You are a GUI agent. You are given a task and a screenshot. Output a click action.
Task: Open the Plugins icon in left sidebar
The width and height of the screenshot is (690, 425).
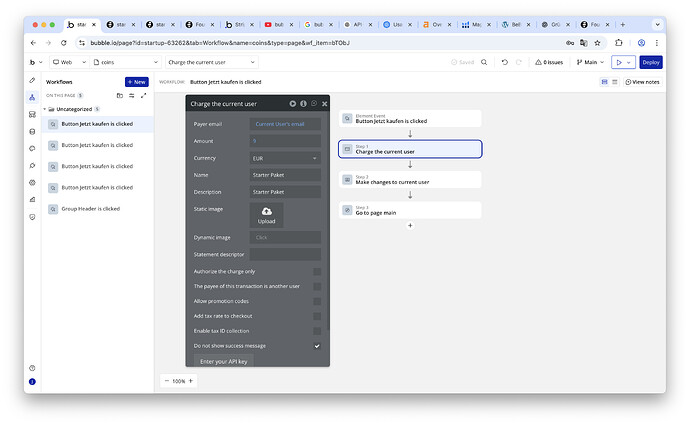tap(32, 166)
